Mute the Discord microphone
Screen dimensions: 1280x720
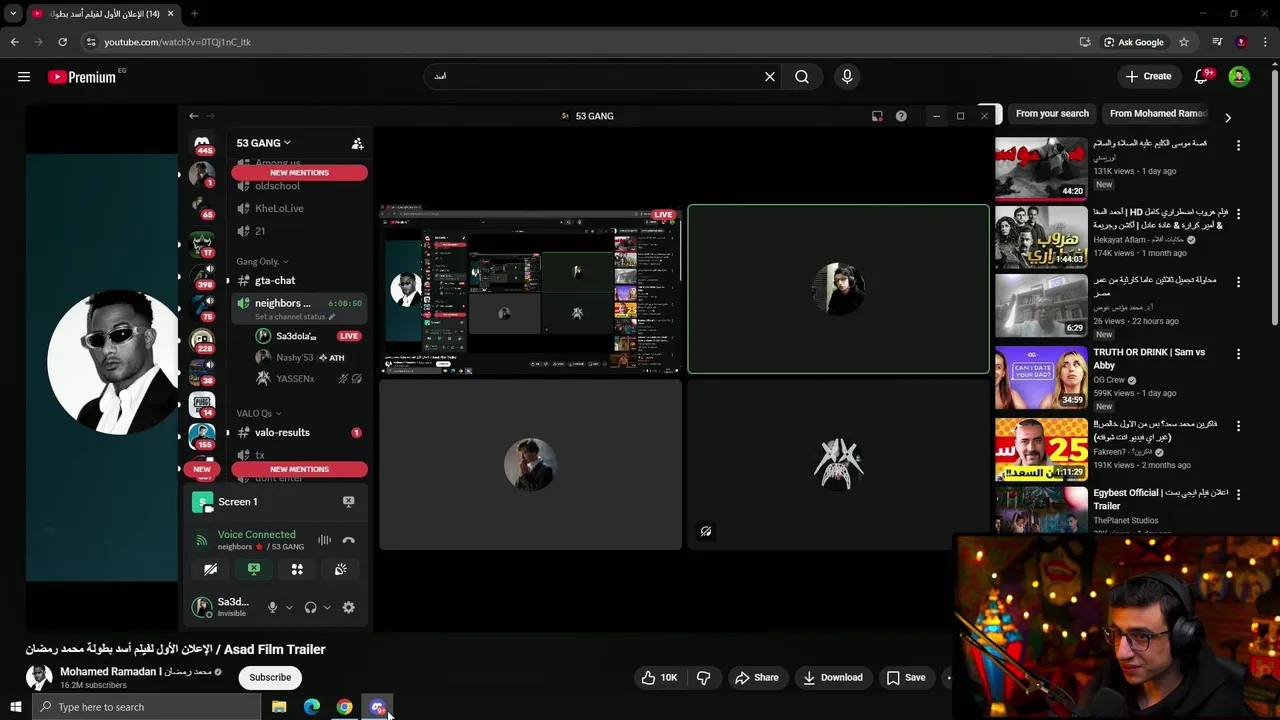pyautogui.click(x=272, y=607)
